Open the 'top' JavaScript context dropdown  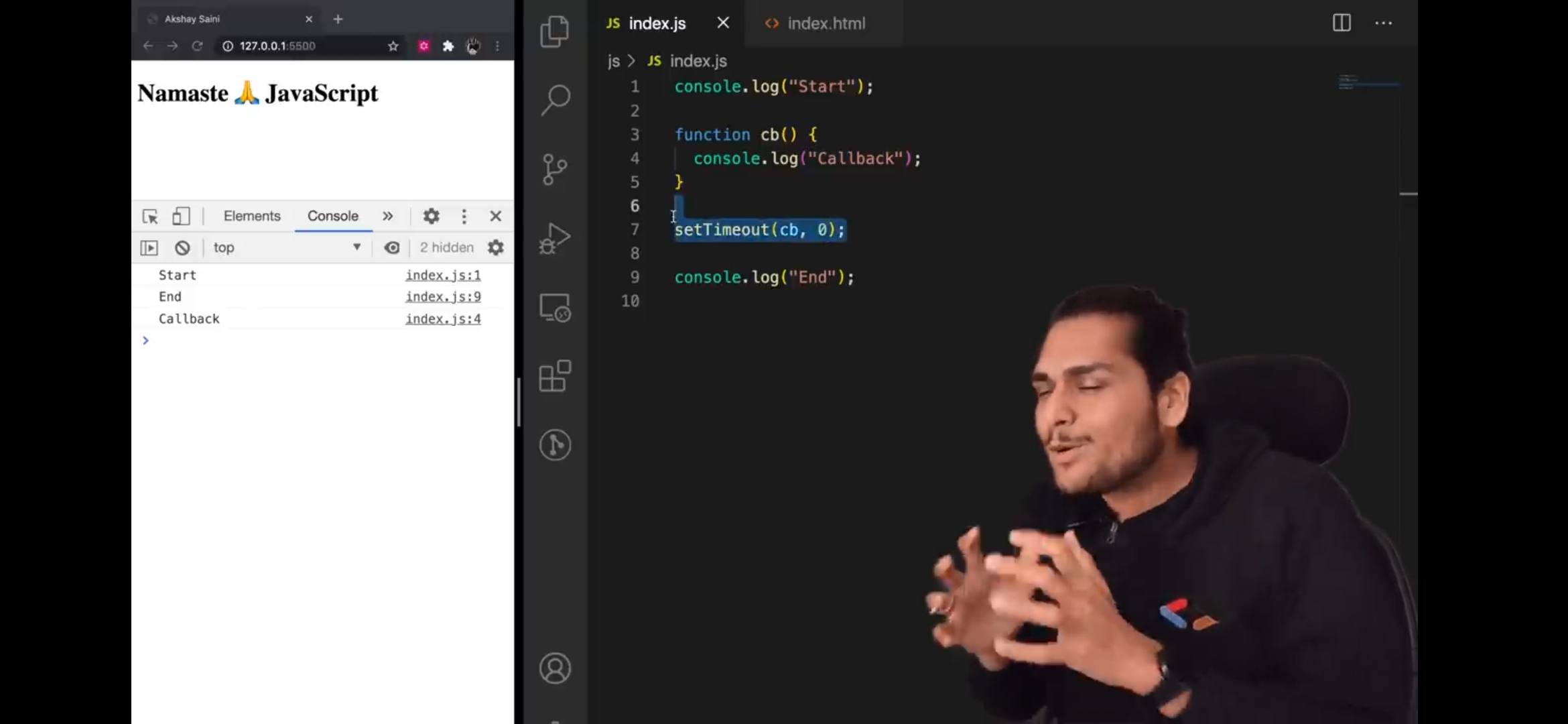tap(287, 248)
